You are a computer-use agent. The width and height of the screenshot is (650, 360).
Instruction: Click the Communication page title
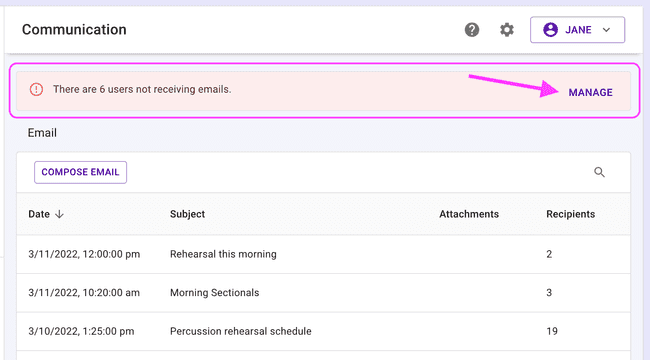pos(74,29)
